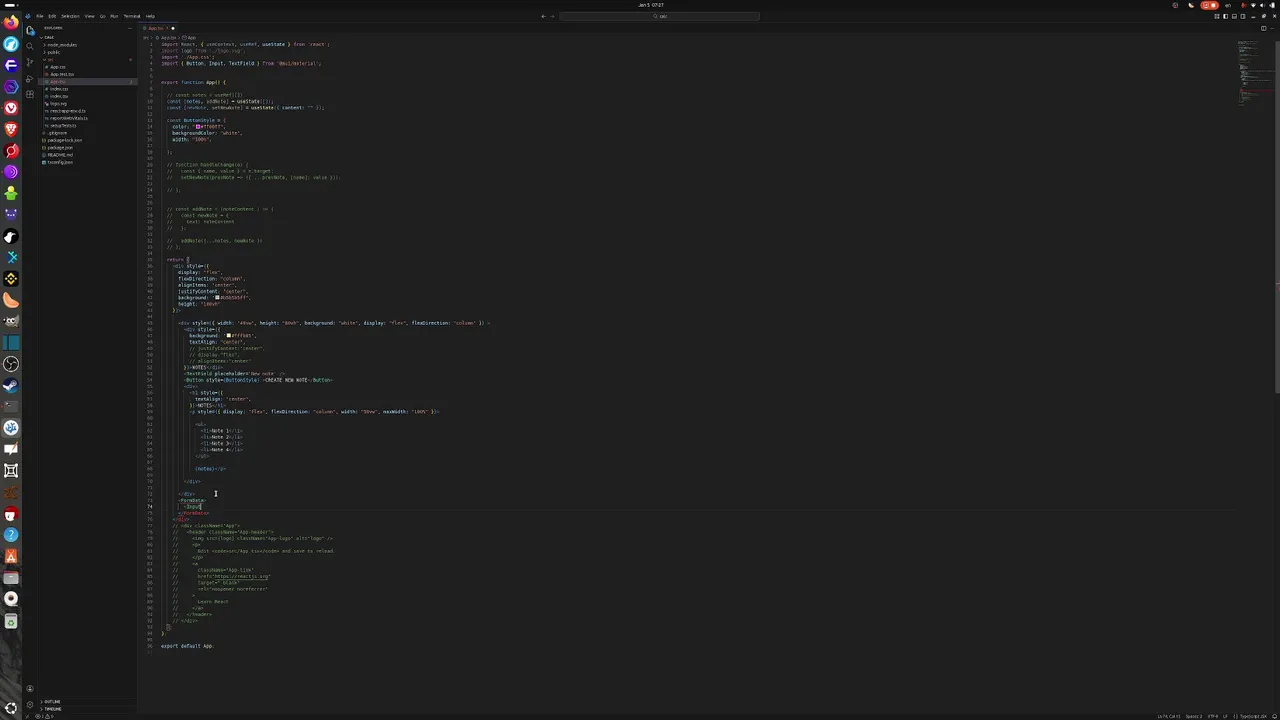The height and width of the screenshot is (720, 1280).
Task: Launch Vivaldi browser from the dock
Action: (x=11, y=108)
